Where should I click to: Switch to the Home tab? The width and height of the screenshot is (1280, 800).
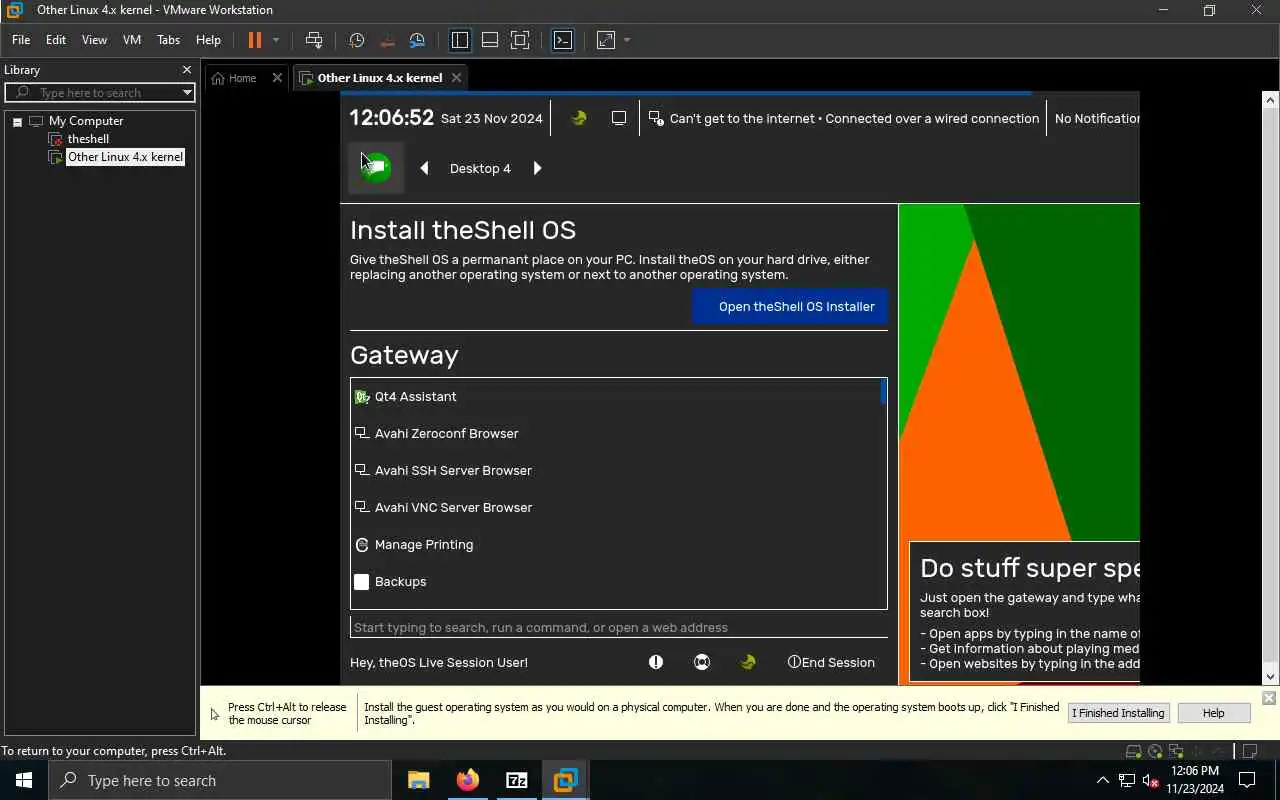click(242, 78)
